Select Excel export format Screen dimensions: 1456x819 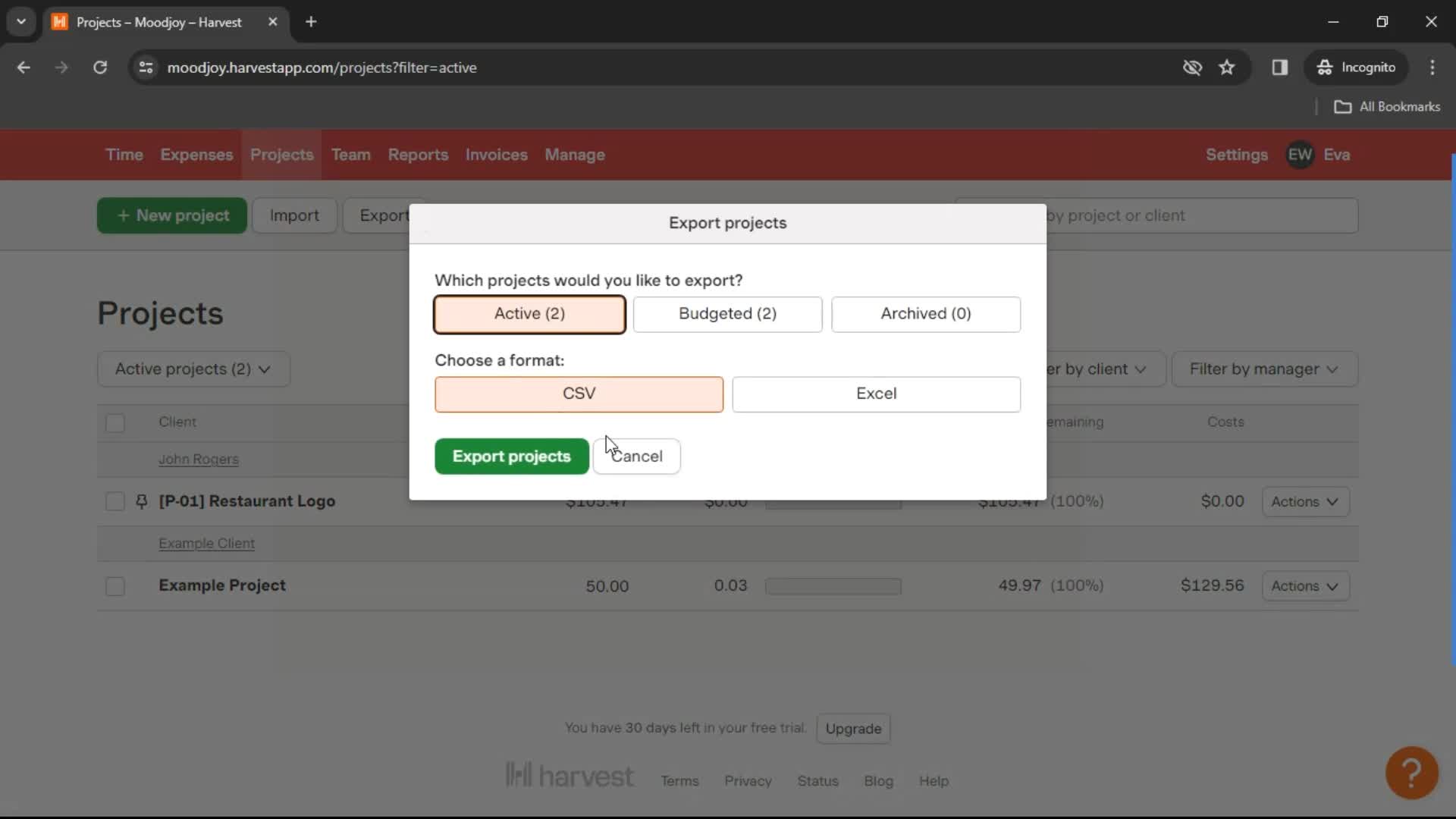[877, 393]
